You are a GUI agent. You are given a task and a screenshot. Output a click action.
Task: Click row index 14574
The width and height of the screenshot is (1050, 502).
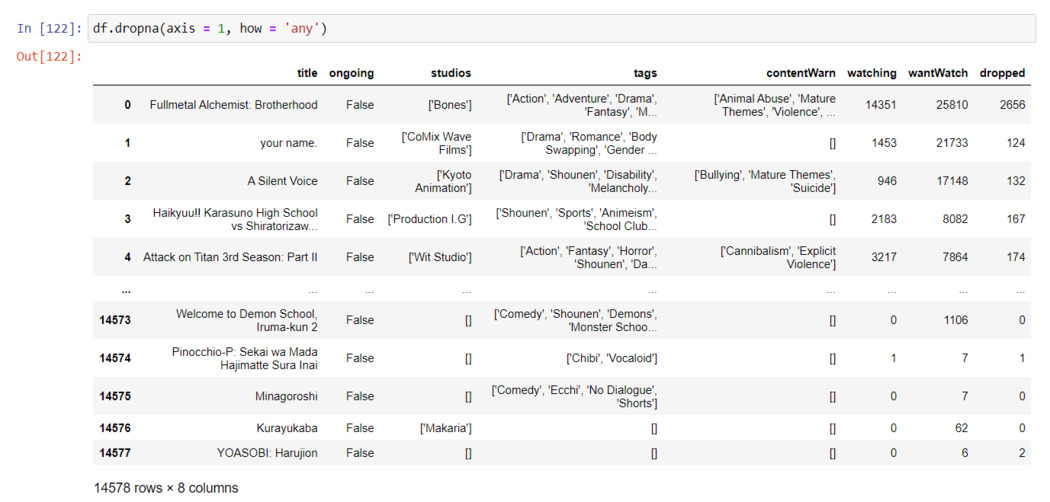[115, 358]
